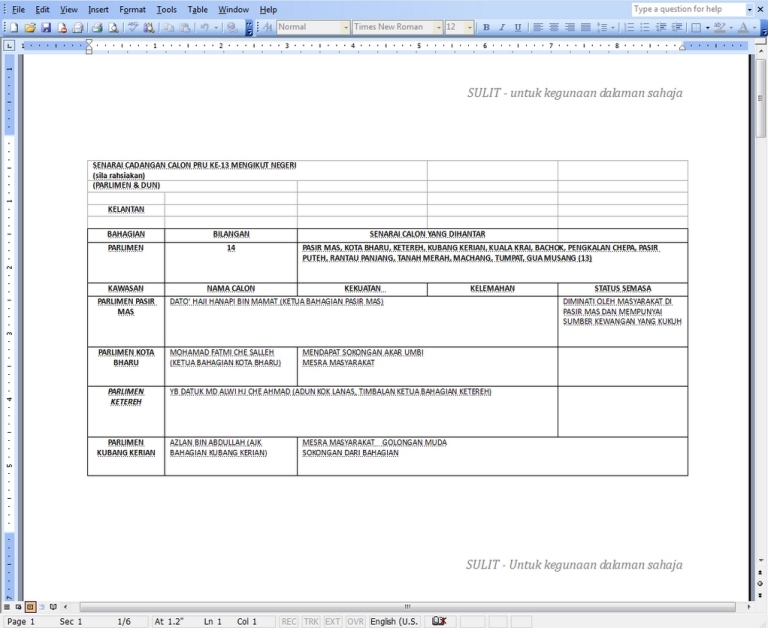This screenshot has height=628, width=768.
Task: Click the New Blank Document icon
Action: (11, 28)
